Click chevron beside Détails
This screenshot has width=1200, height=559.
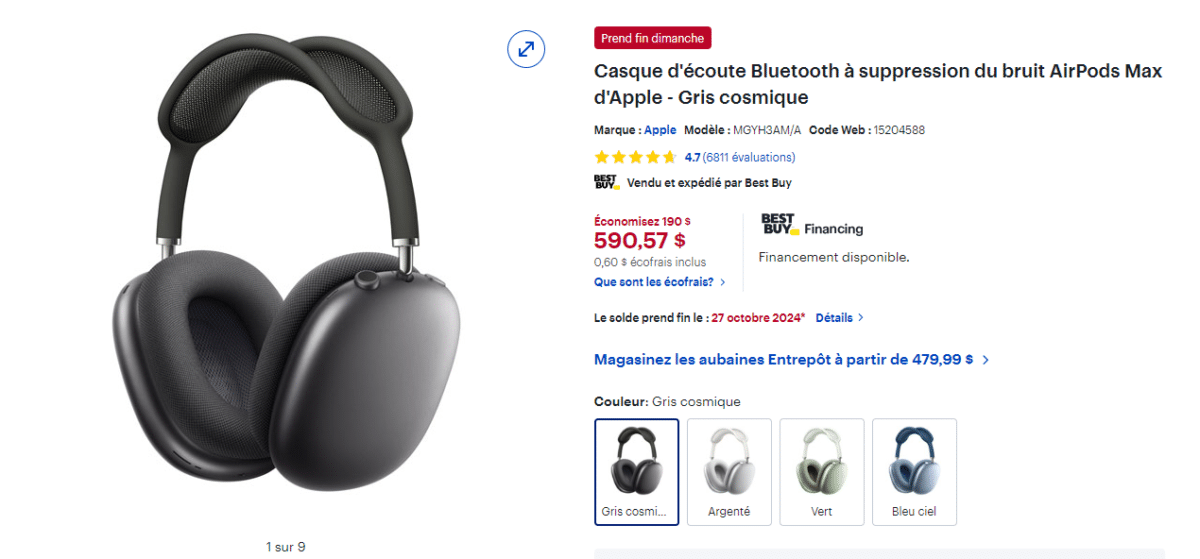coord(861,318)
